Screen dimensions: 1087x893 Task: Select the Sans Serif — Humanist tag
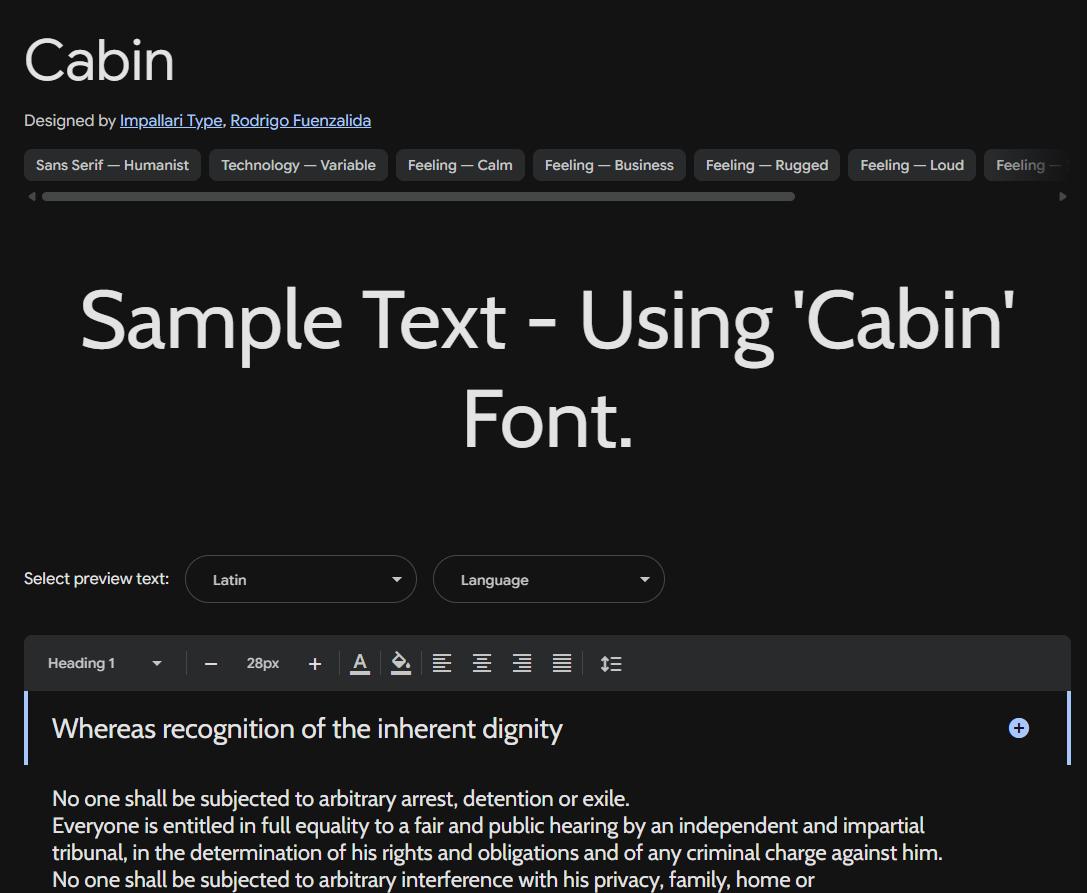coord(112,165)
